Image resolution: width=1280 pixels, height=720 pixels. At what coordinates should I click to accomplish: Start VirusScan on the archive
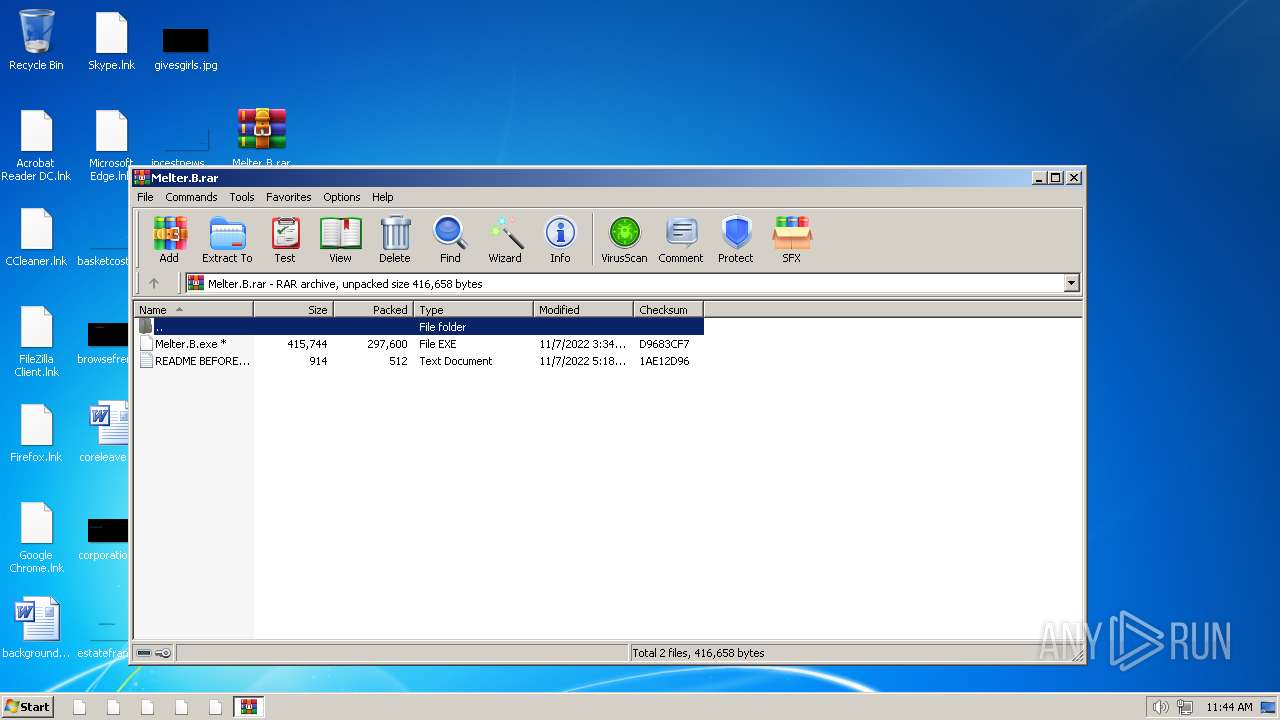pos(624,240)
